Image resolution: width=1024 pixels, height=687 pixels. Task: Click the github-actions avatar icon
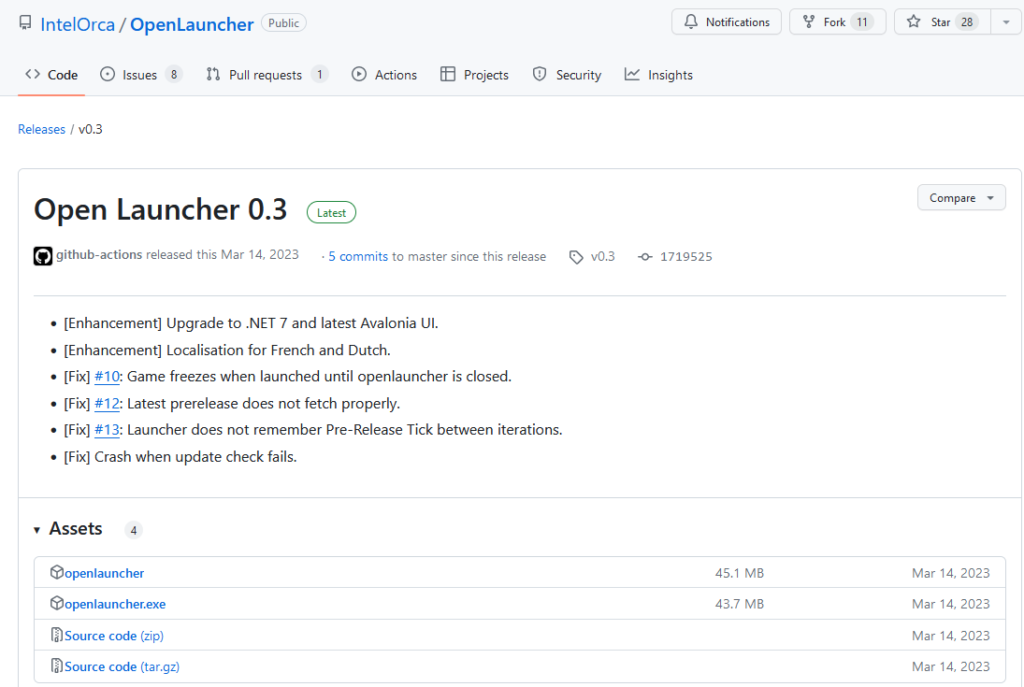(x=42, y=256)
